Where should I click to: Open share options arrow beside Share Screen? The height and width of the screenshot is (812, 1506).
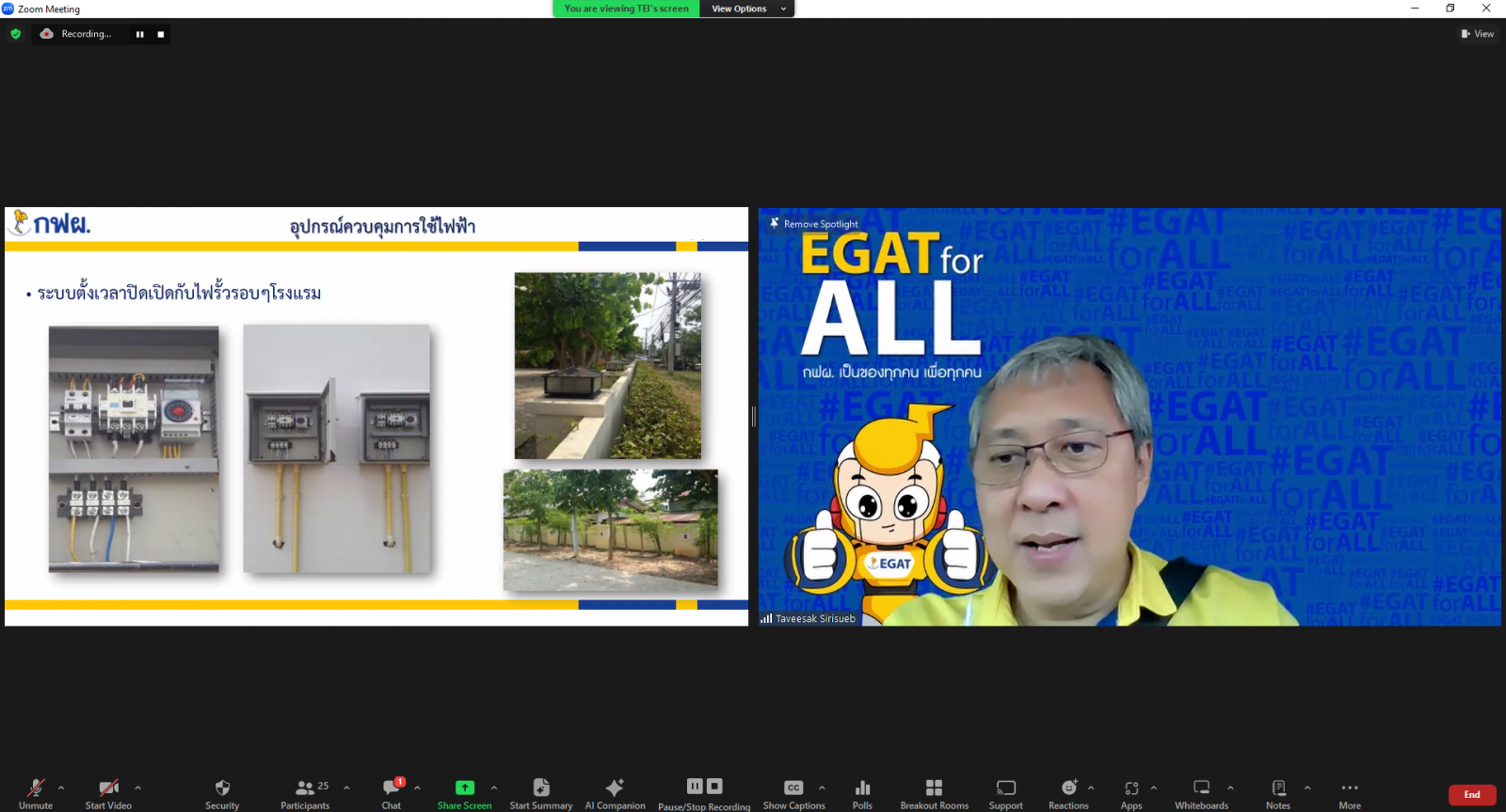[494, 788]
